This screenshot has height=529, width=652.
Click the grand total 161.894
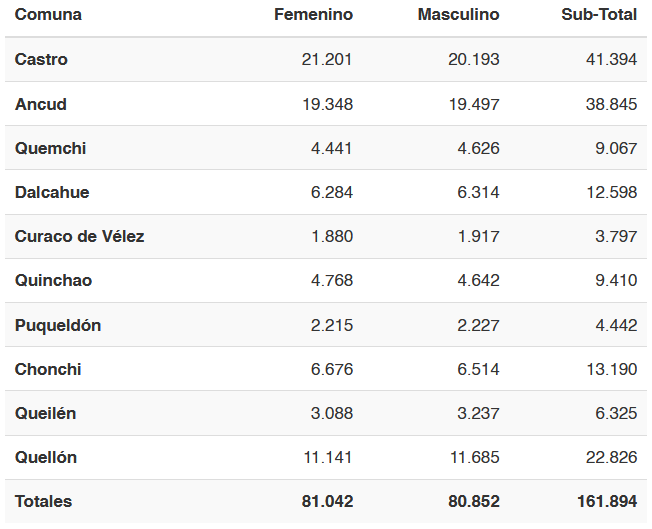click(x=607, y=502)
